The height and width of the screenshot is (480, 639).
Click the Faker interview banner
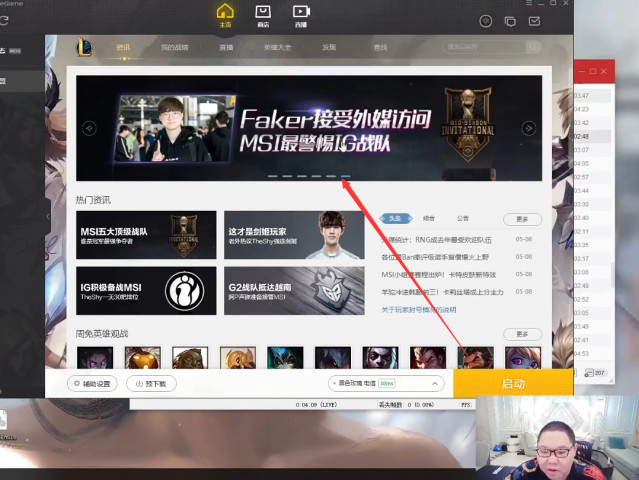pyautogui.click(x=309, y=128)
